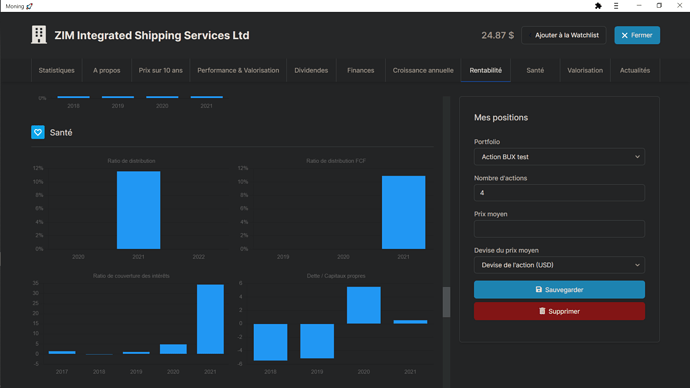Add stock via Ajouter à la Watchlist

pos(564,35)
